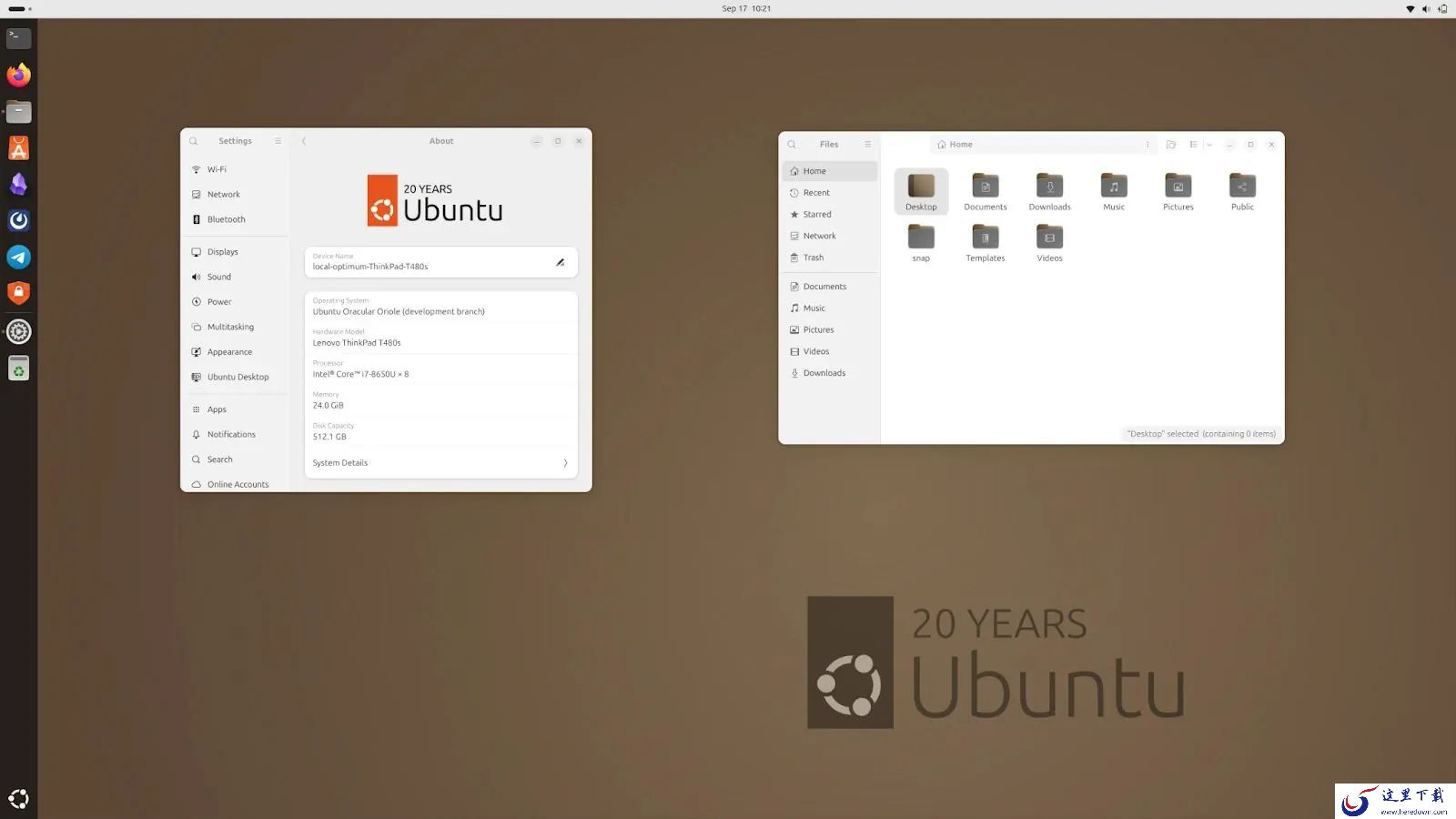Viewport: 1456px width, 819px height.
Task: Click the pencil icon to edit Device Name
Action: (561, 262)
